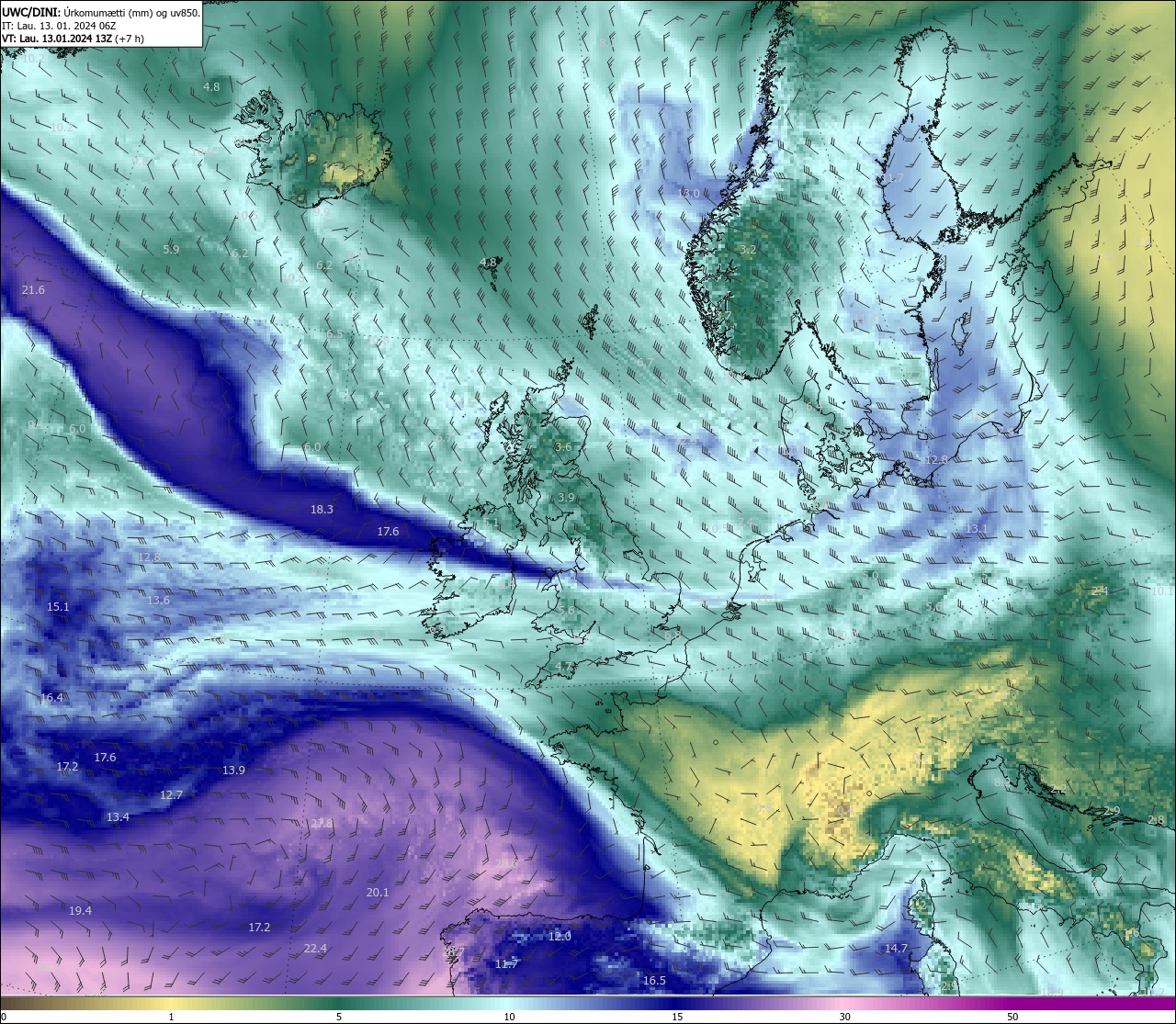Click the 4.7 value label
The width and height of the screenshot is (1176, 1024).
(564, 667)
